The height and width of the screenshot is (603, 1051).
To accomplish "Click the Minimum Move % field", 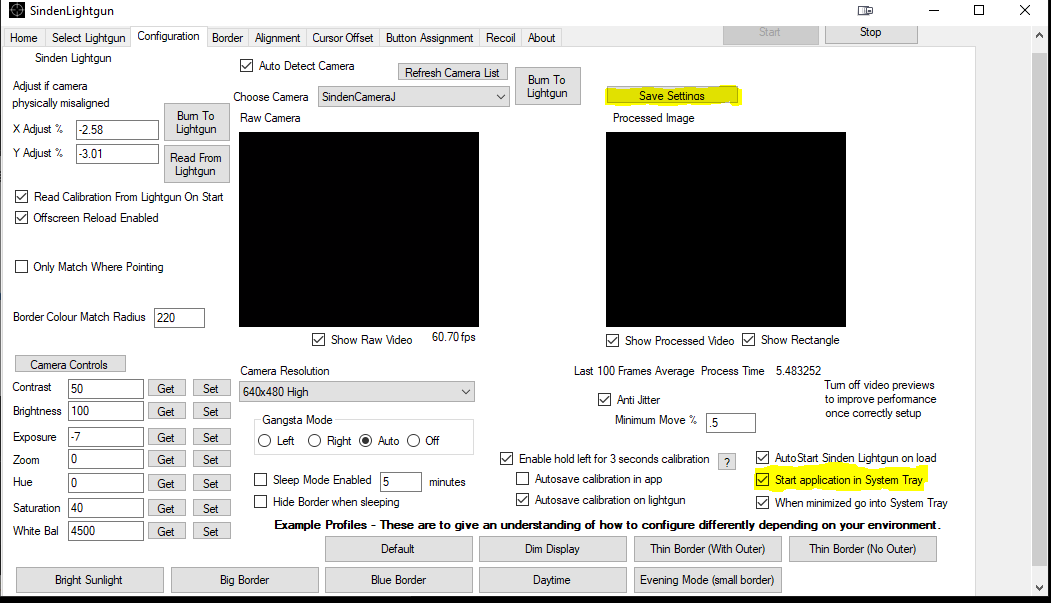I will 731,423.
